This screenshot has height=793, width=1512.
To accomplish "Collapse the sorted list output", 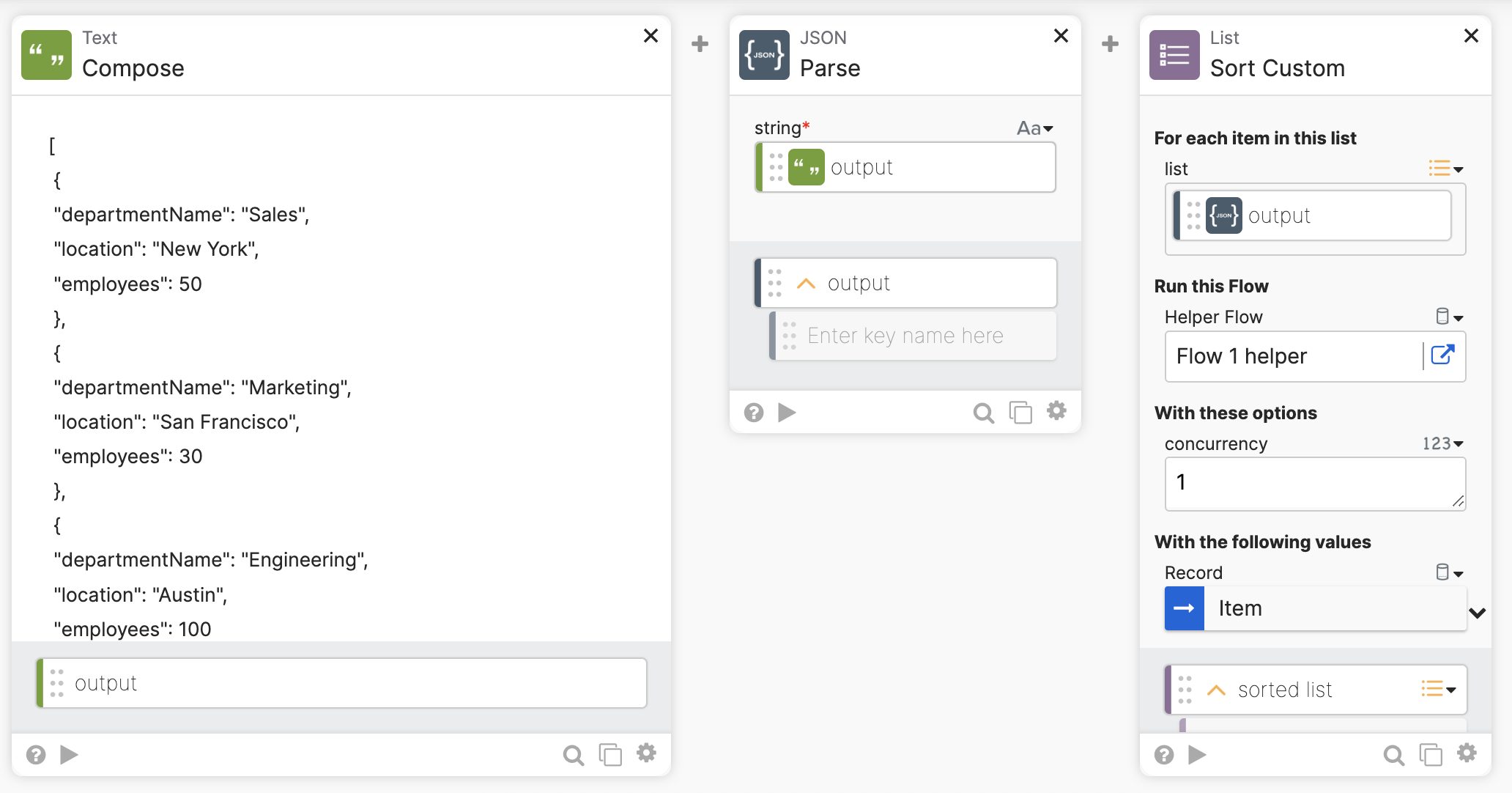I will pyautogui.click(x=1216, y=690).
